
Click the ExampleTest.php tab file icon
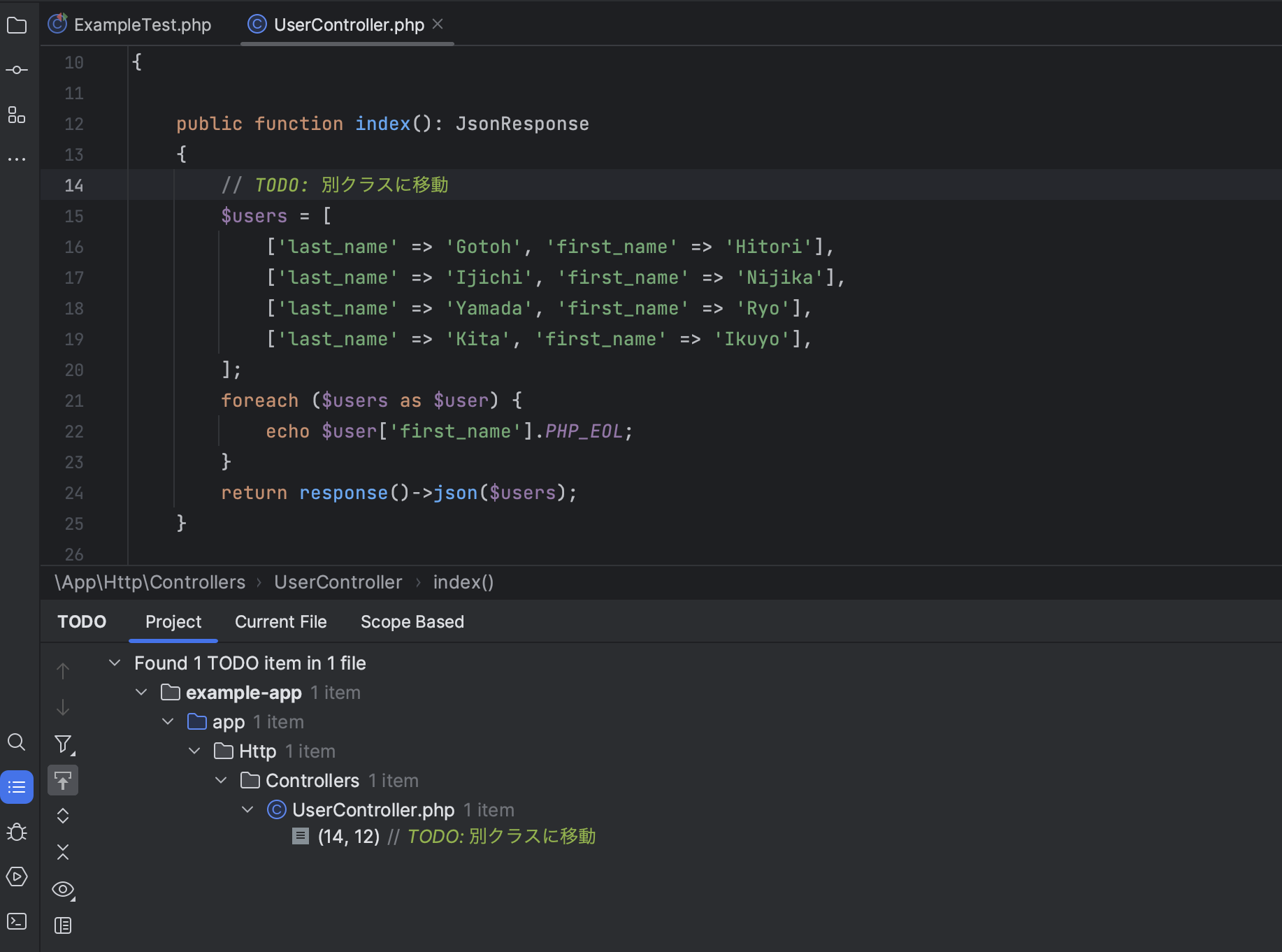57,24
